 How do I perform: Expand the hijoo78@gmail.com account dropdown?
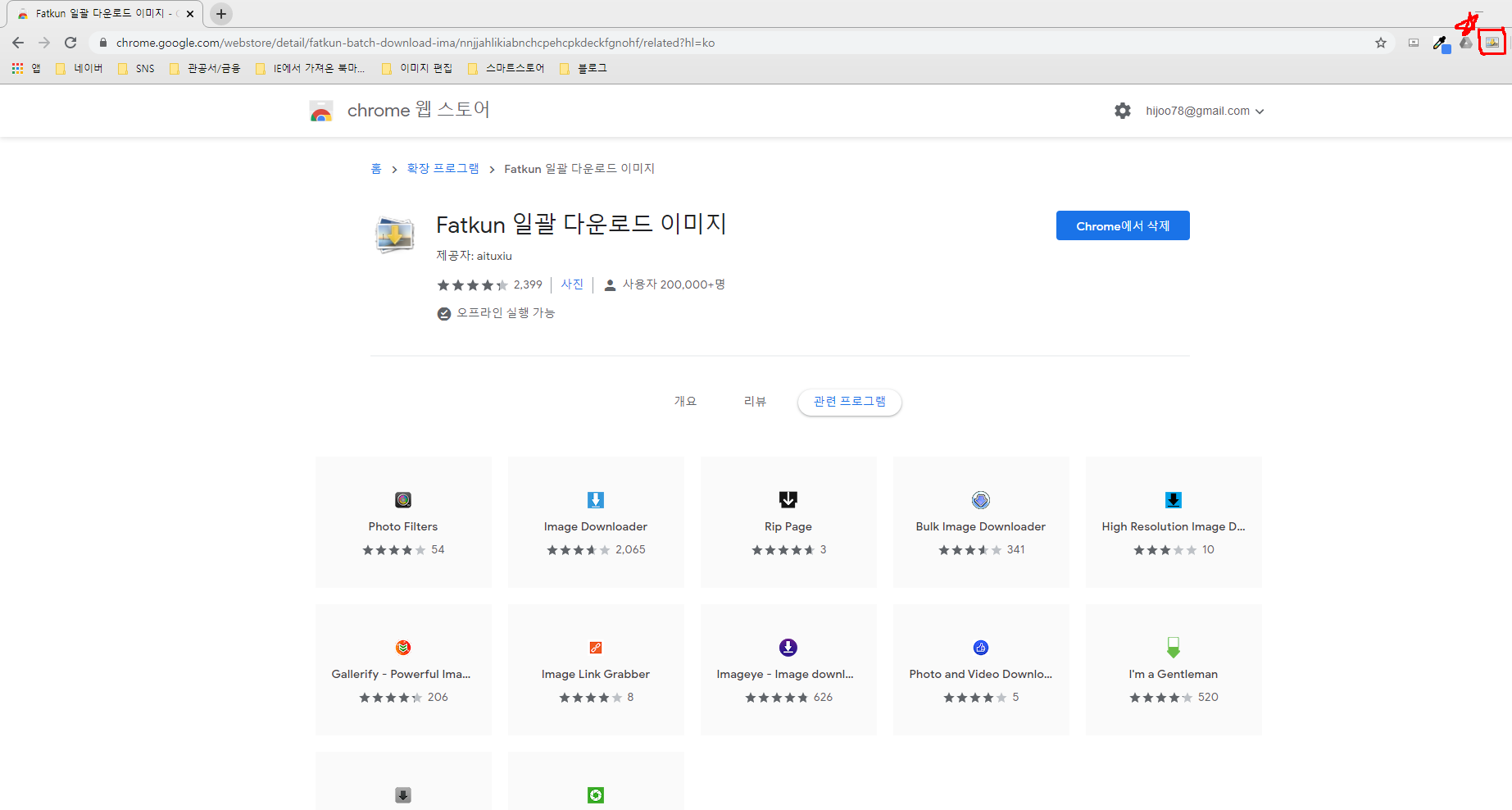click(1205, 111)
